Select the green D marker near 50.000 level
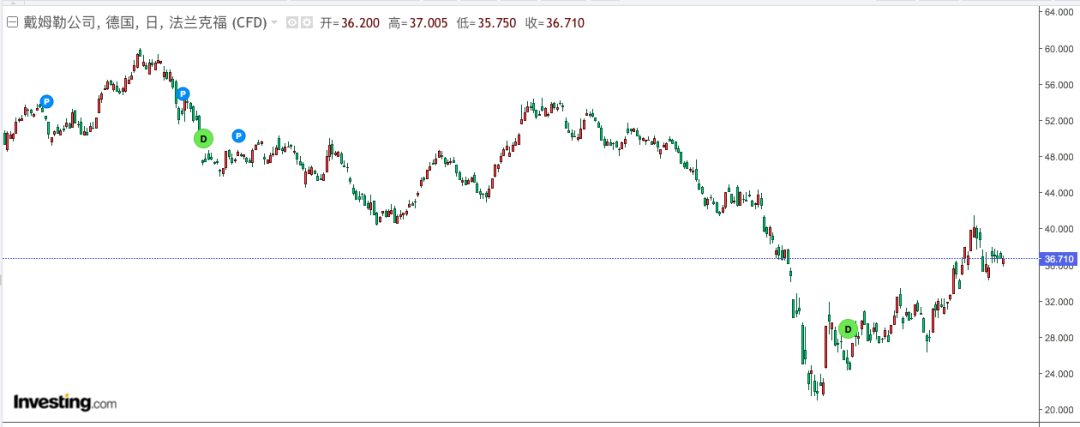1080x427 pixels. click(202, 139)
